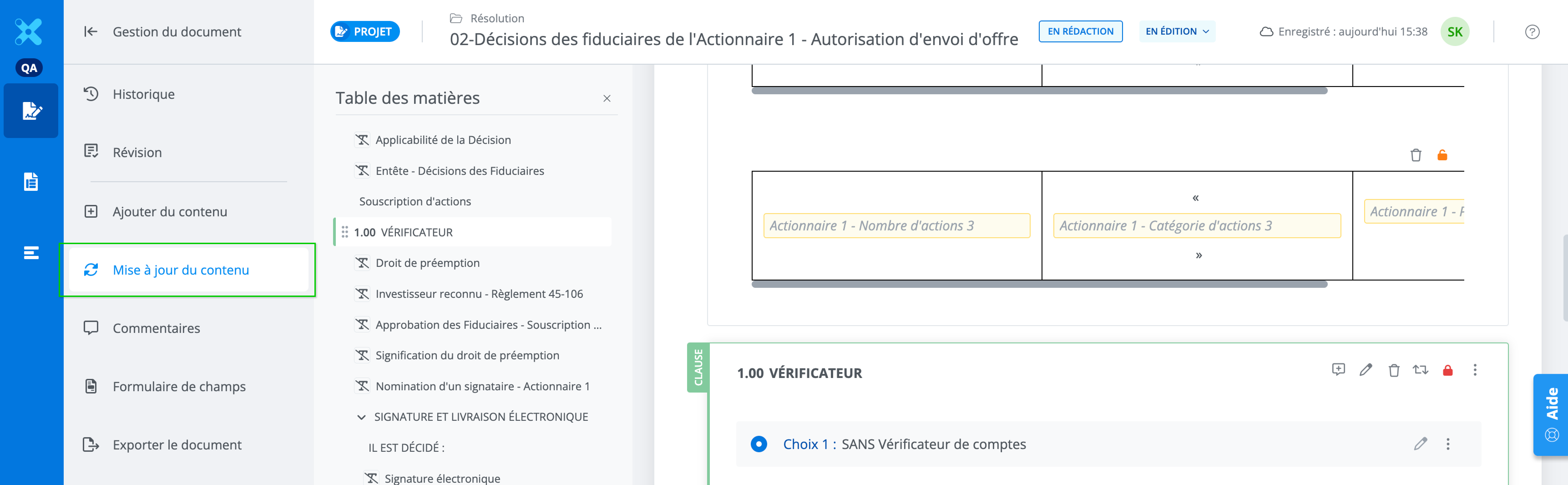Select Choix 1 radio button
1568x485 pixels.
pyautogui.click(x=759, y=444)
